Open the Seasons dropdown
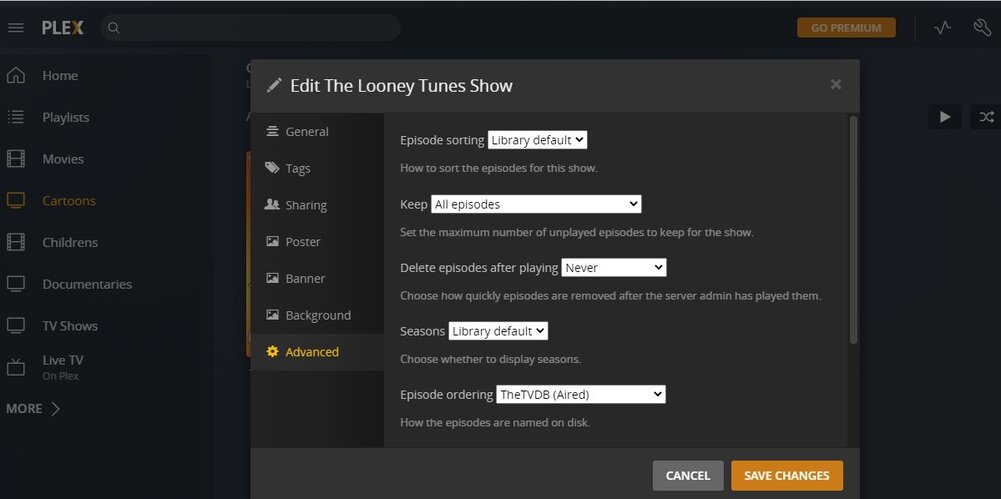Viewport: 1001px width, 499px height. pos(498,331)
